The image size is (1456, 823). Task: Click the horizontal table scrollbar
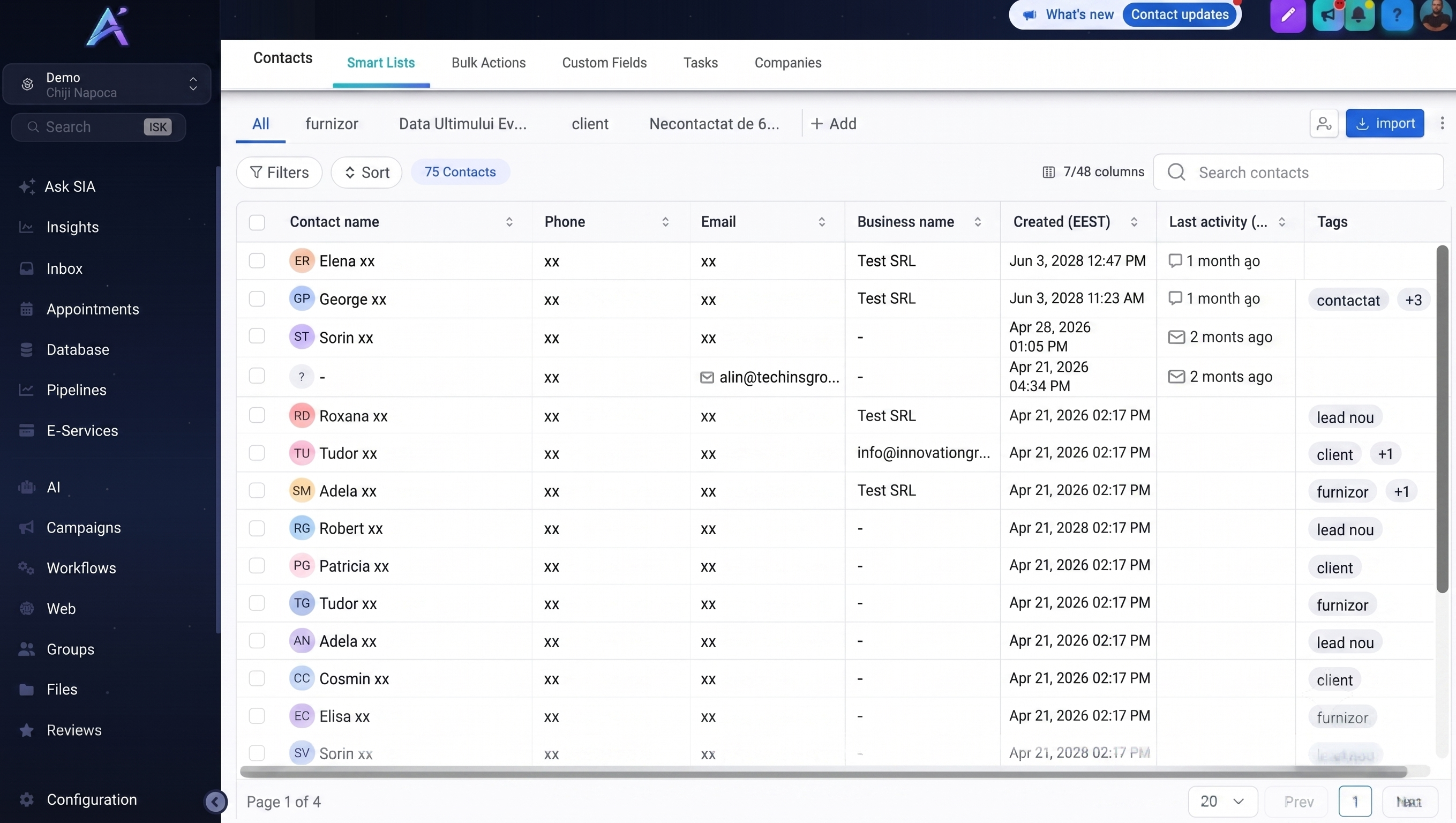click(x=823, y=772)
